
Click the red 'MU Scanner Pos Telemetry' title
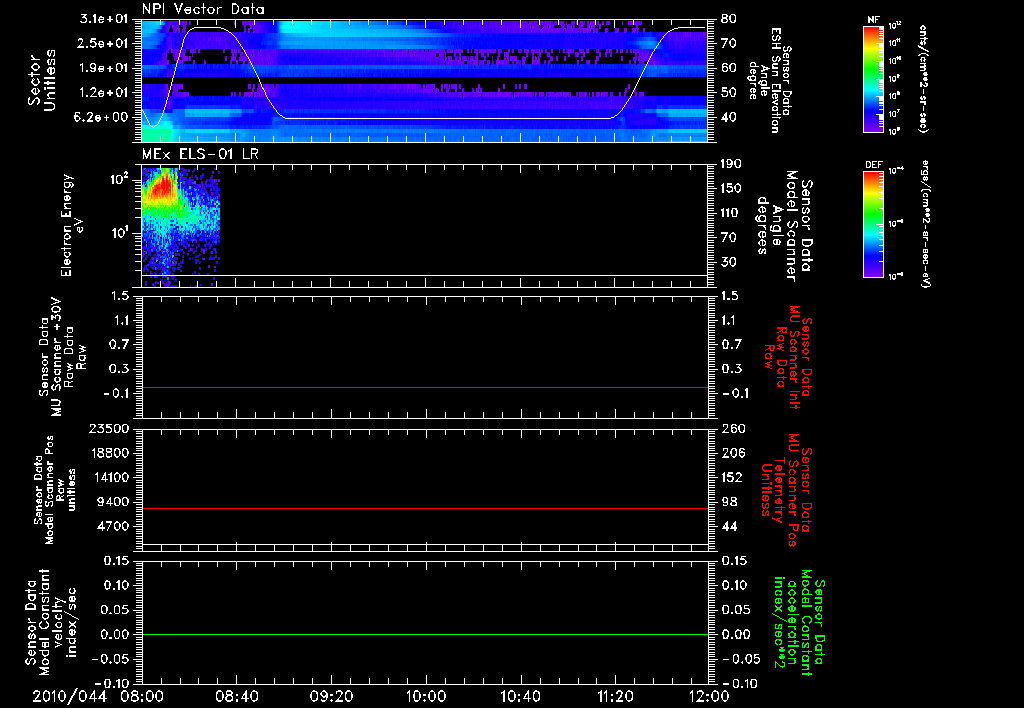click(x=786, y=490)
